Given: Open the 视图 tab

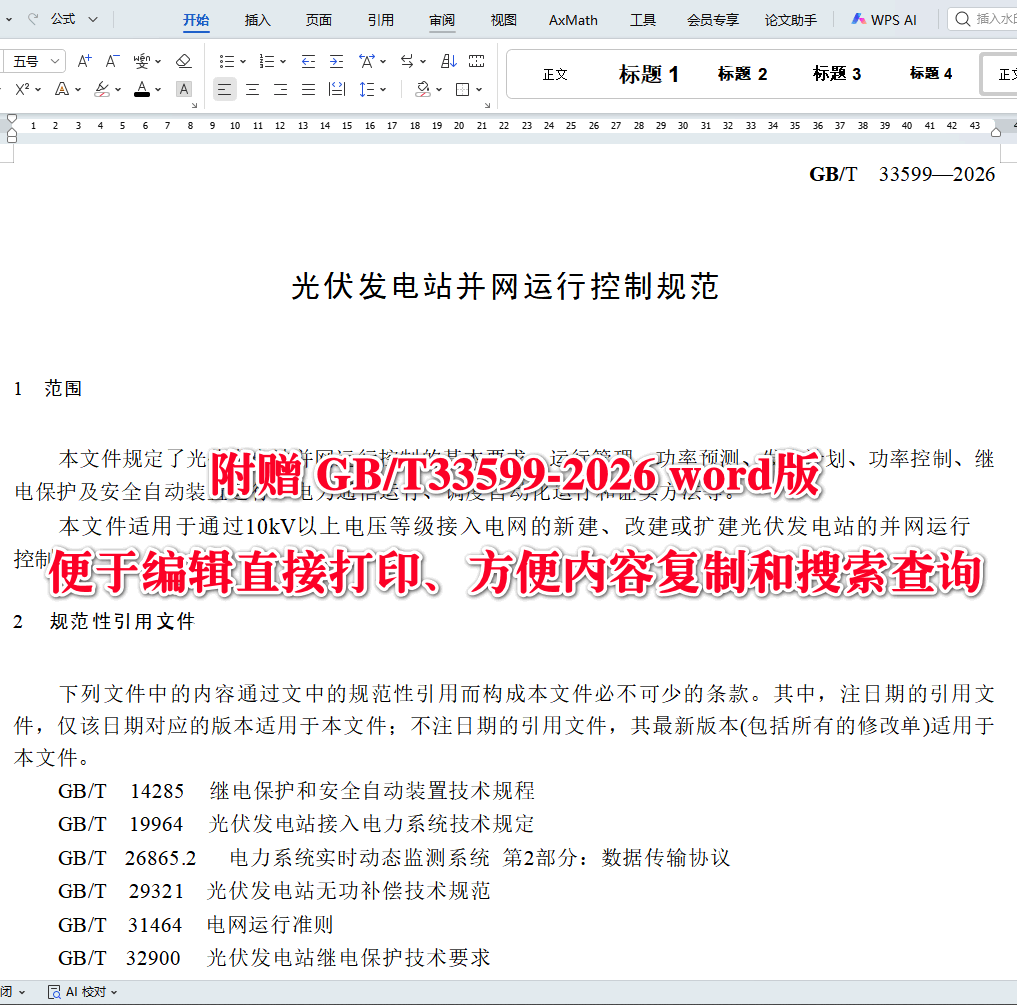Looking at the screenshot, I should [x=504, y=20].
